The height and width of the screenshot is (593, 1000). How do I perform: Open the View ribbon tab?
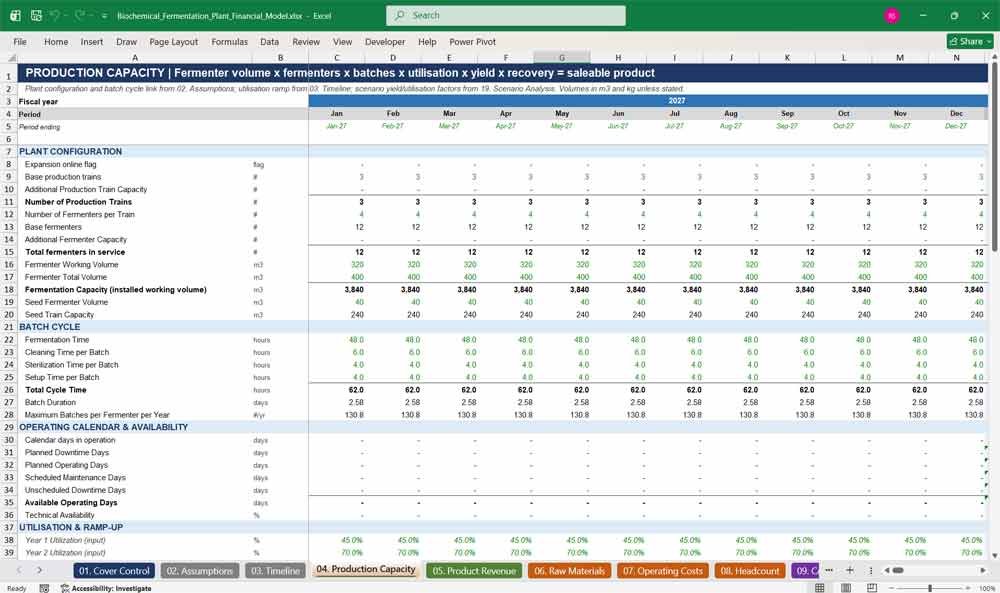coord(342,41)
